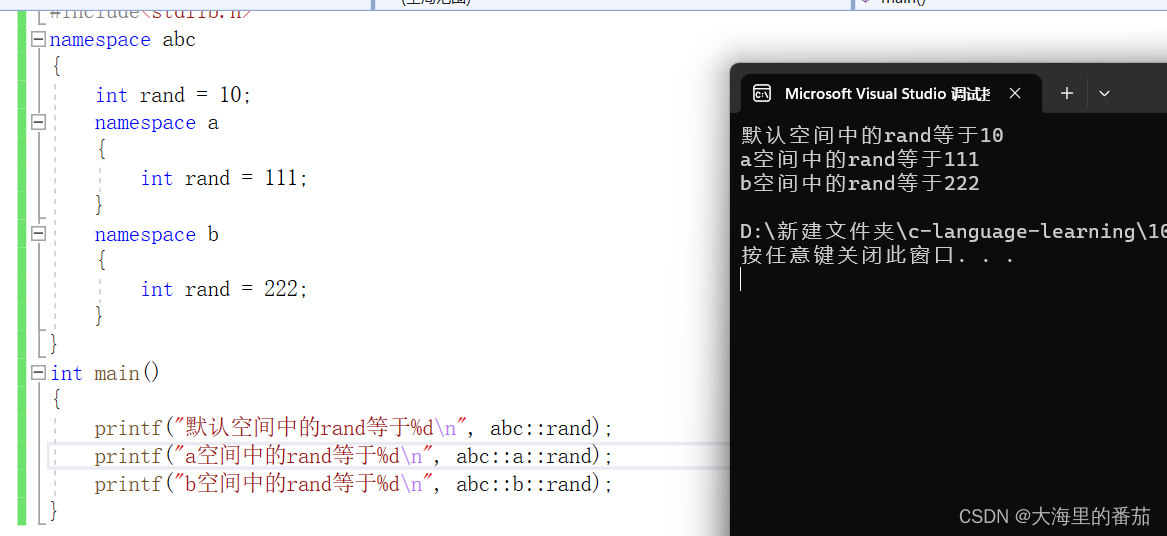Click console output '默认空间中的rand等于10'

pos(872,135)
